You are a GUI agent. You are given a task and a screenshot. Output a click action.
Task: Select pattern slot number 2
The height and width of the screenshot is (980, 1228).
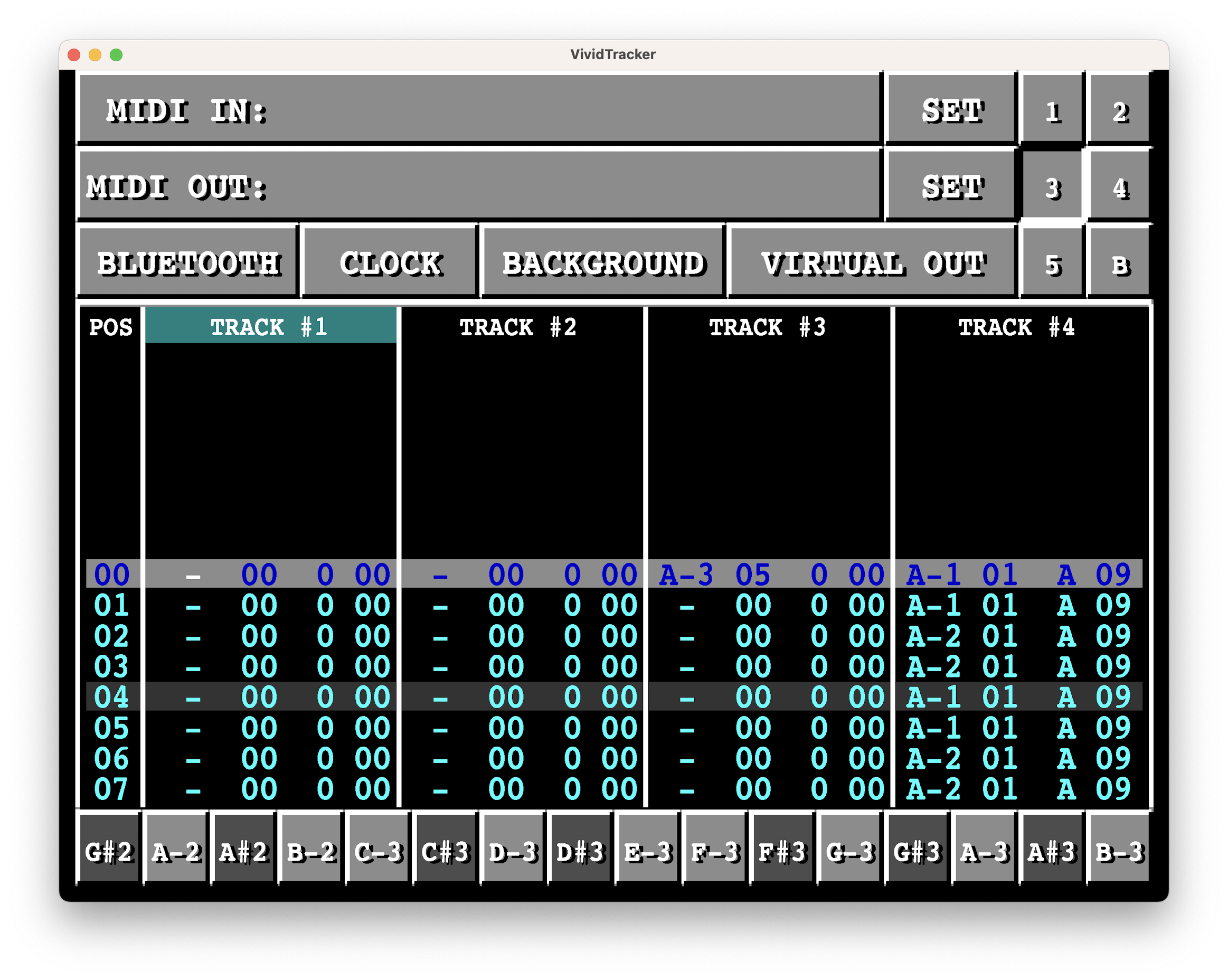click(x=1119, y=110)
